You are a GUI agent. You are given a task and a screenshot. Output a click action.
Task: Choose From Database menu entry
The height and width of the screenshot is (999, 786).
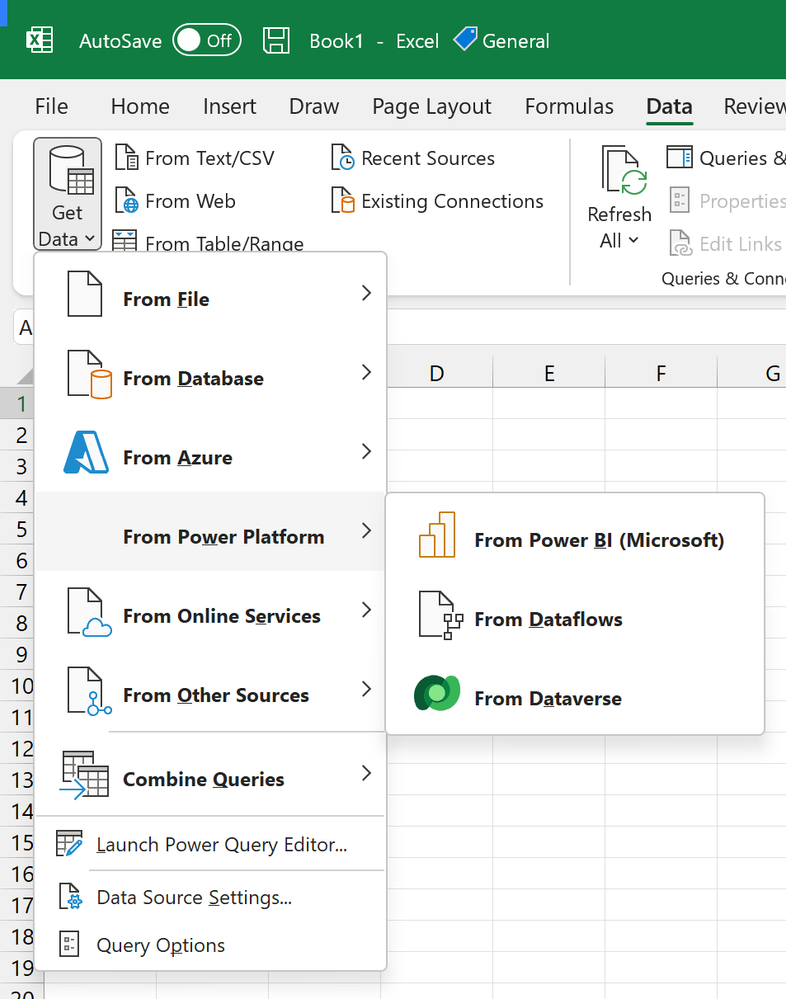click(x=211, y=373)
